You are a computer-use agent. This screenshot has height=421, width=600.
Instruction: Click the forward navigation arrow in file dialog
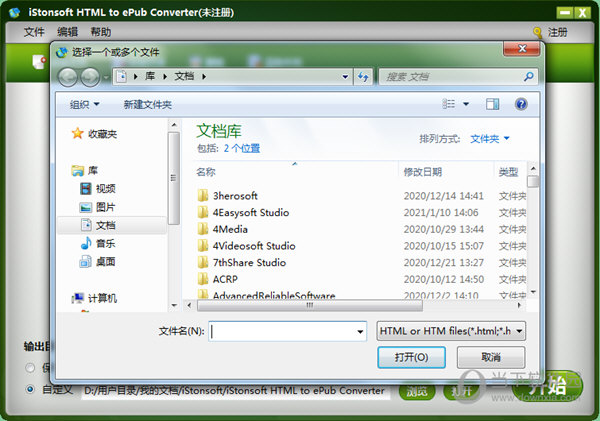pyautogui.click(x=90, y=77)
